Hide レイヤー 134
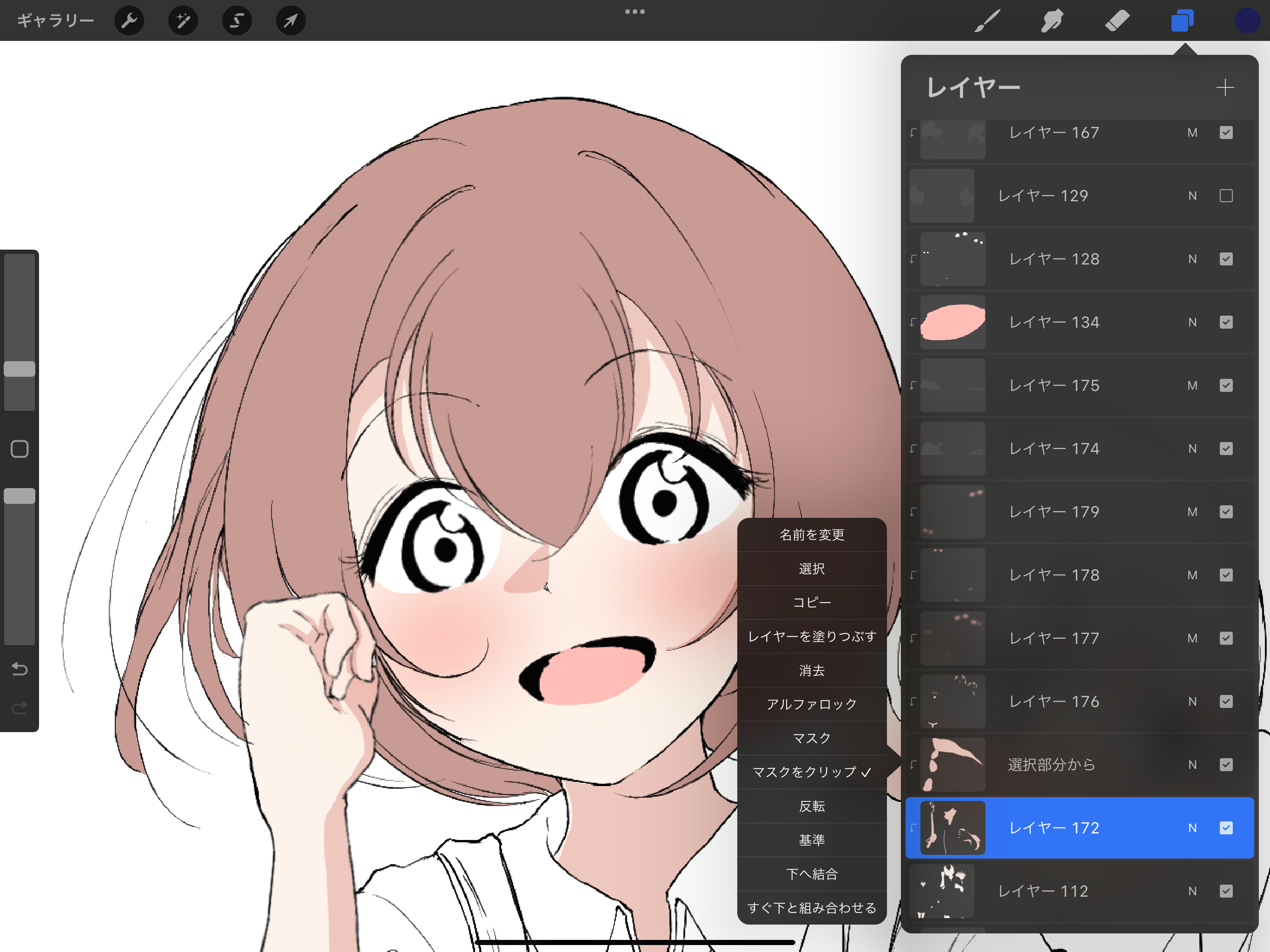The height and width of the screenshot is (952, 1270). [x=1226, y=322]
